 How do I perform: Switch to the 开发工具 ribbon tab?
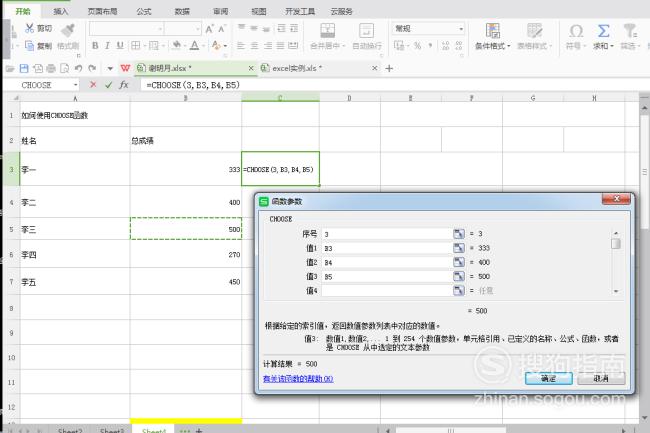tap(300, 12)
